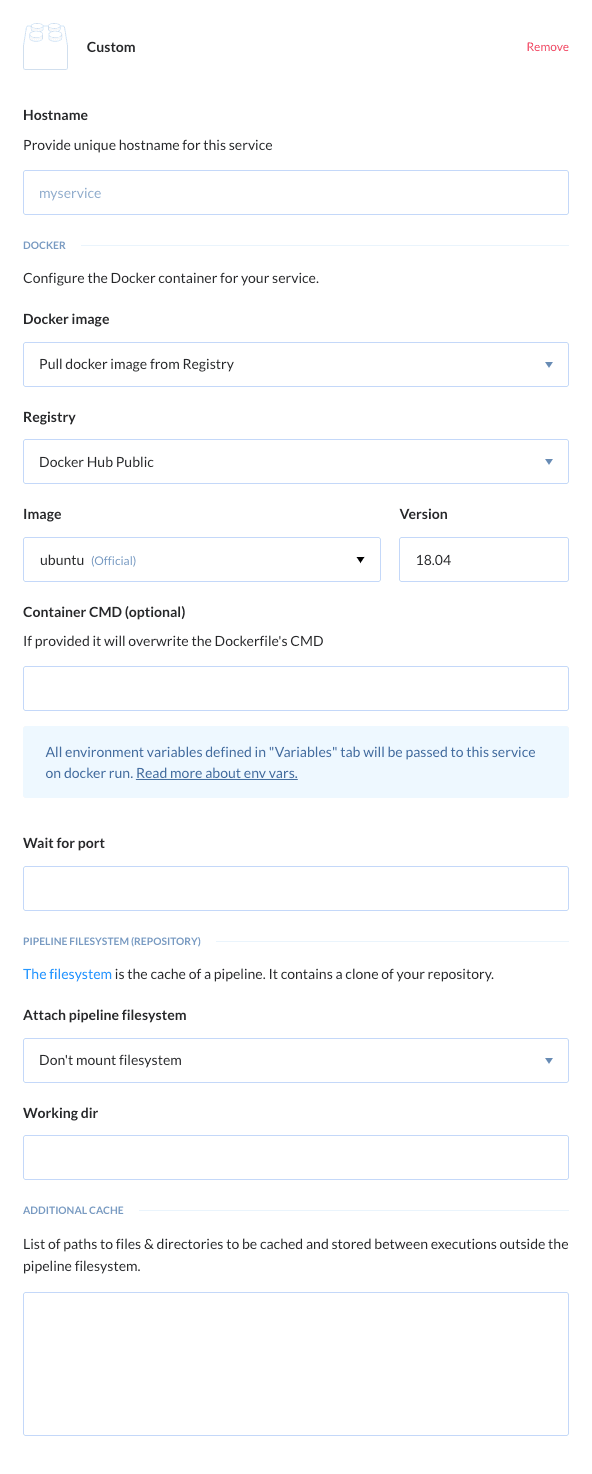Remove the Custom service
Screen dimensions: 592x1474
pyautogui.click(x=547, y=46)
